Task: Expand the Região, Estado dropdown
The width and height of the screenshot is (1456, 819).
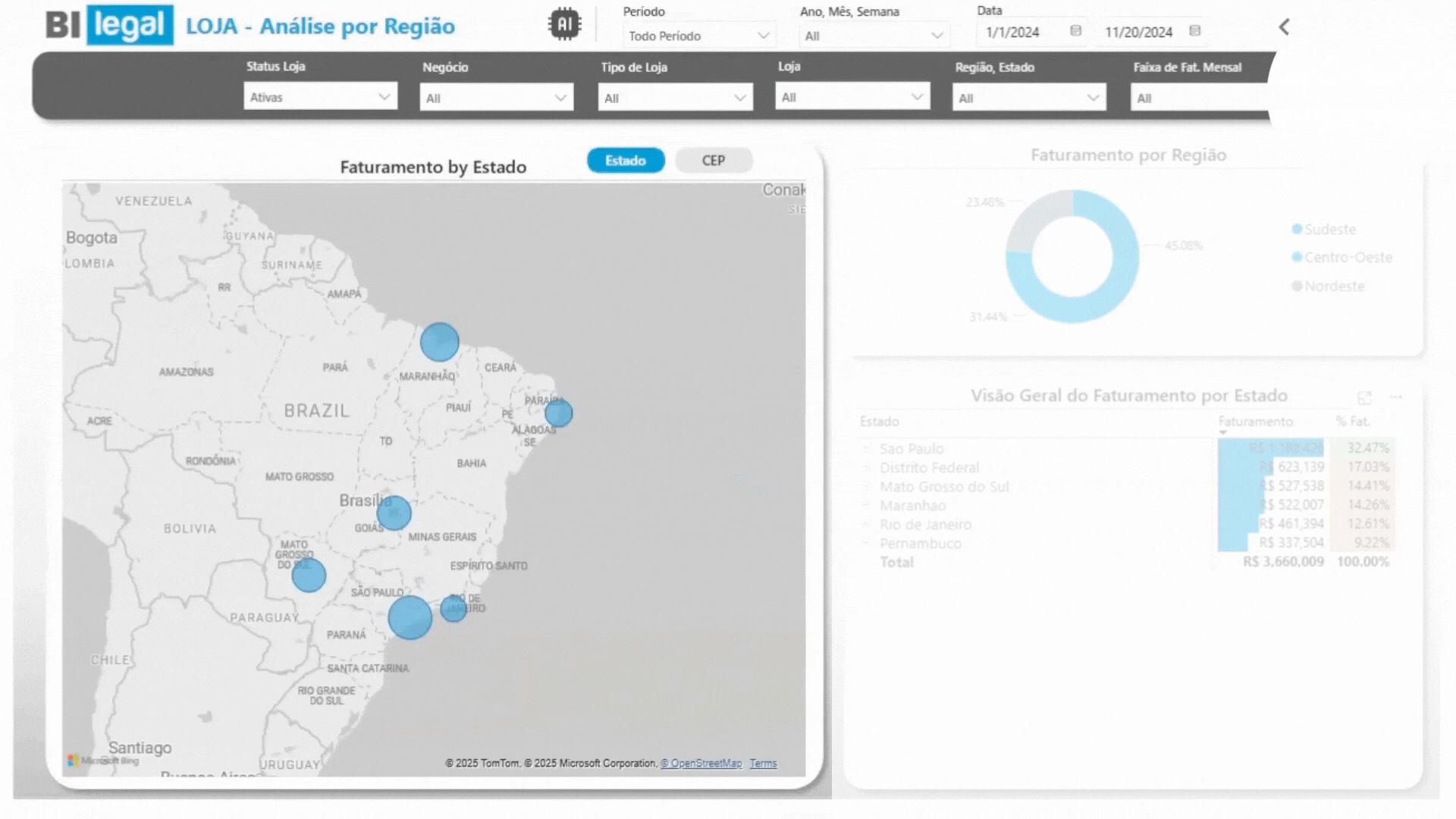Action: click(x=1029, y=98)
